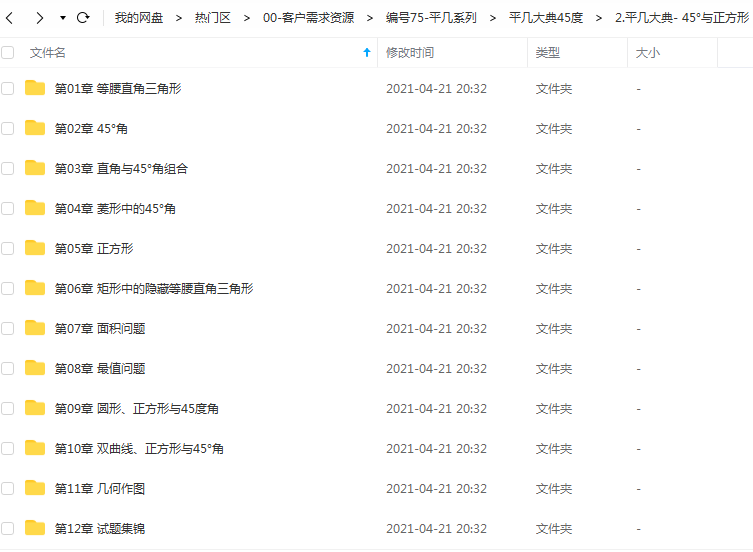Screen dimensions: 753x552
Task: Sort by 修改时间 column
Action: (x=410, y=52)
